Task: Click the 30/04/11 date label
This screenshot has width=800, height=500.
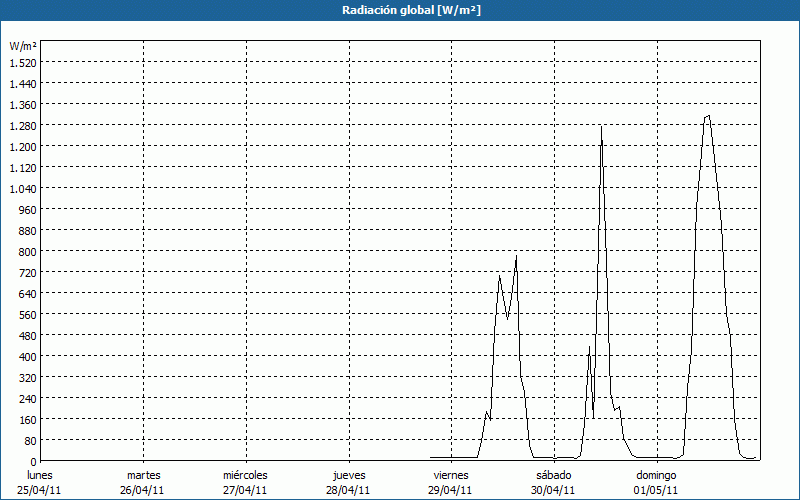Action: 553,490
